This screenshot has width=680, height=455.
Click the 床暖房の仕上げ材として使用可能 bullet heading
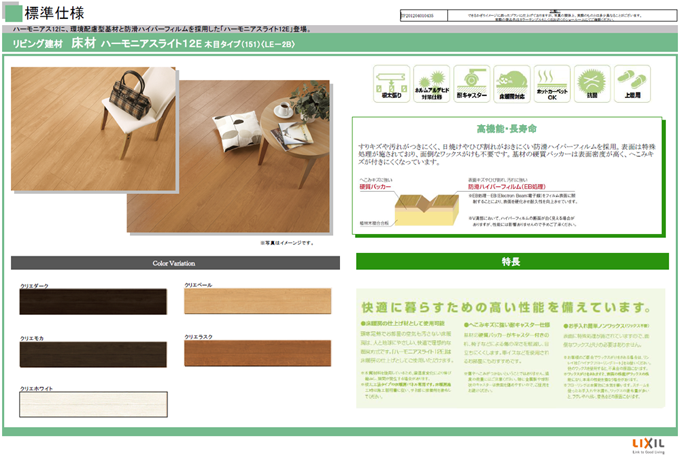pyautogui.click(x=402, y=324)
